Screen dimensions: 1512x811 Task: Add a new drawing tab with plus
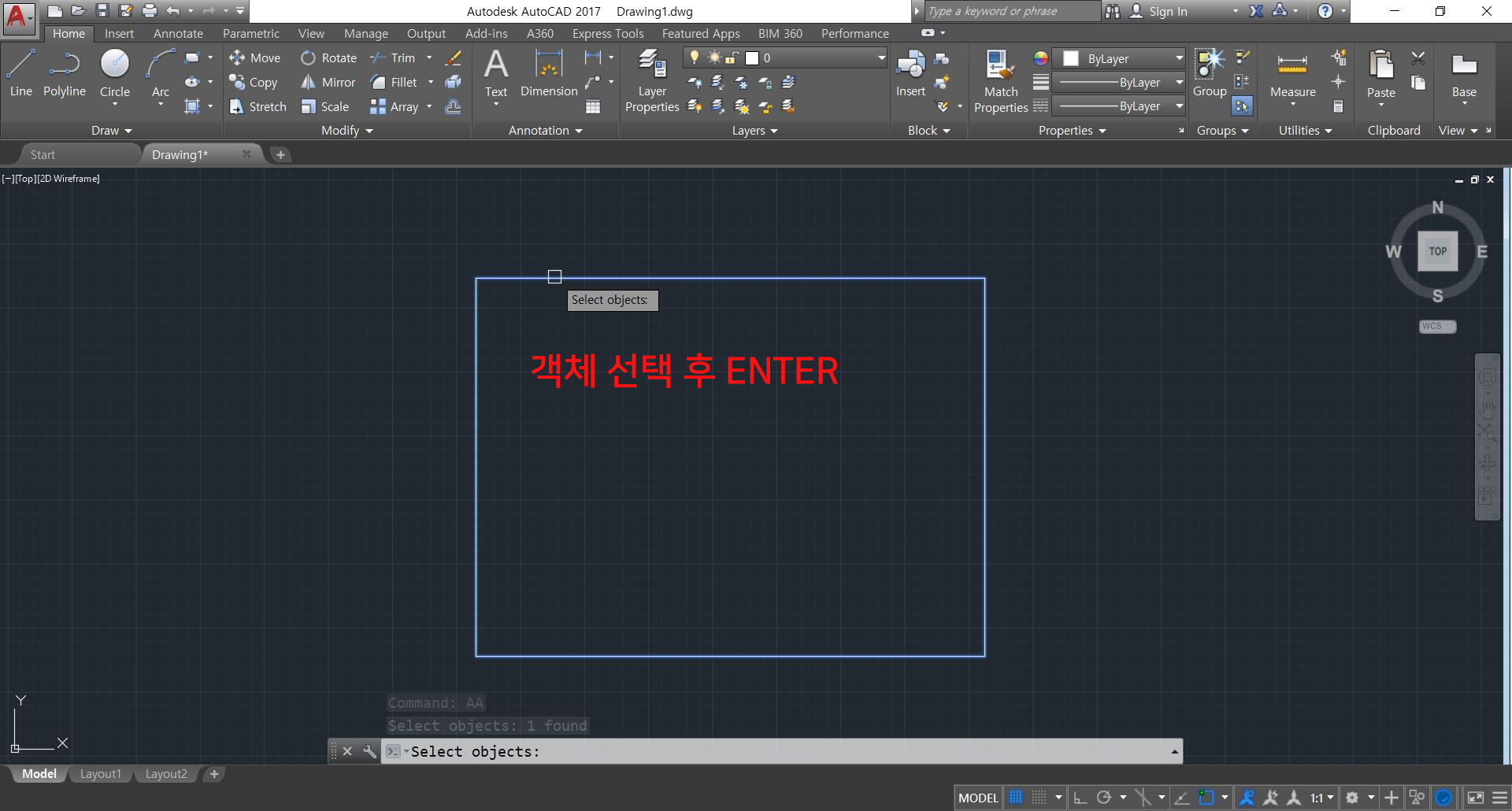pos(280,155)
